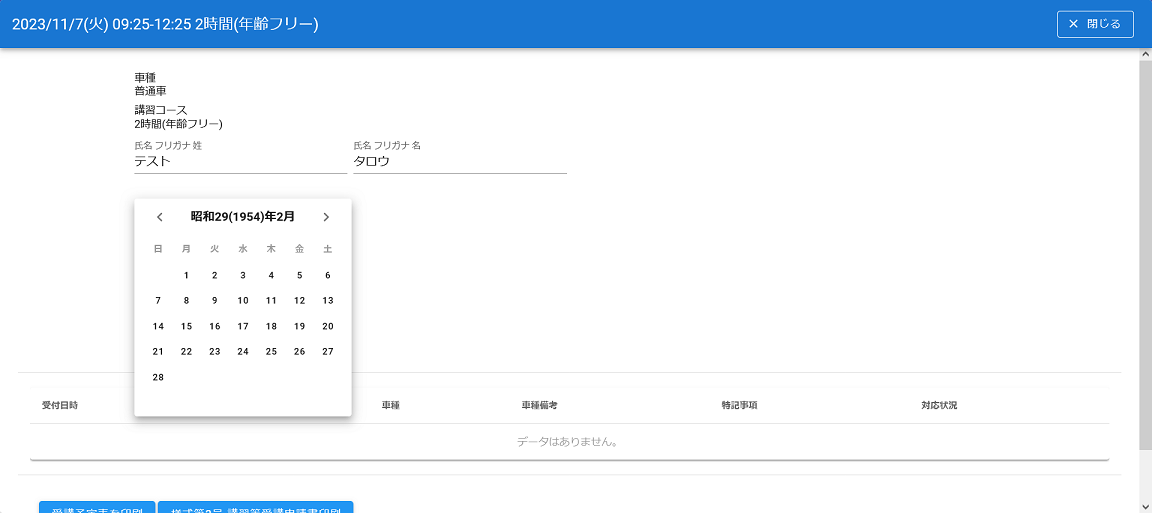Choose day 6 (Saturday) in calendar
This screenshot has height=513, width=1152.
(327, 275)
